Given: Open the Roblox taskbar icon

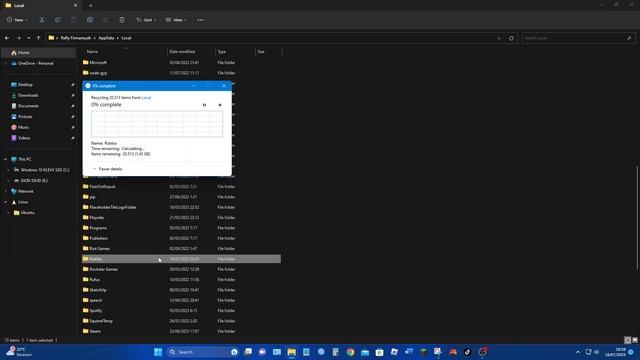Looking at the screenshot, I should (x=394, y=352).
